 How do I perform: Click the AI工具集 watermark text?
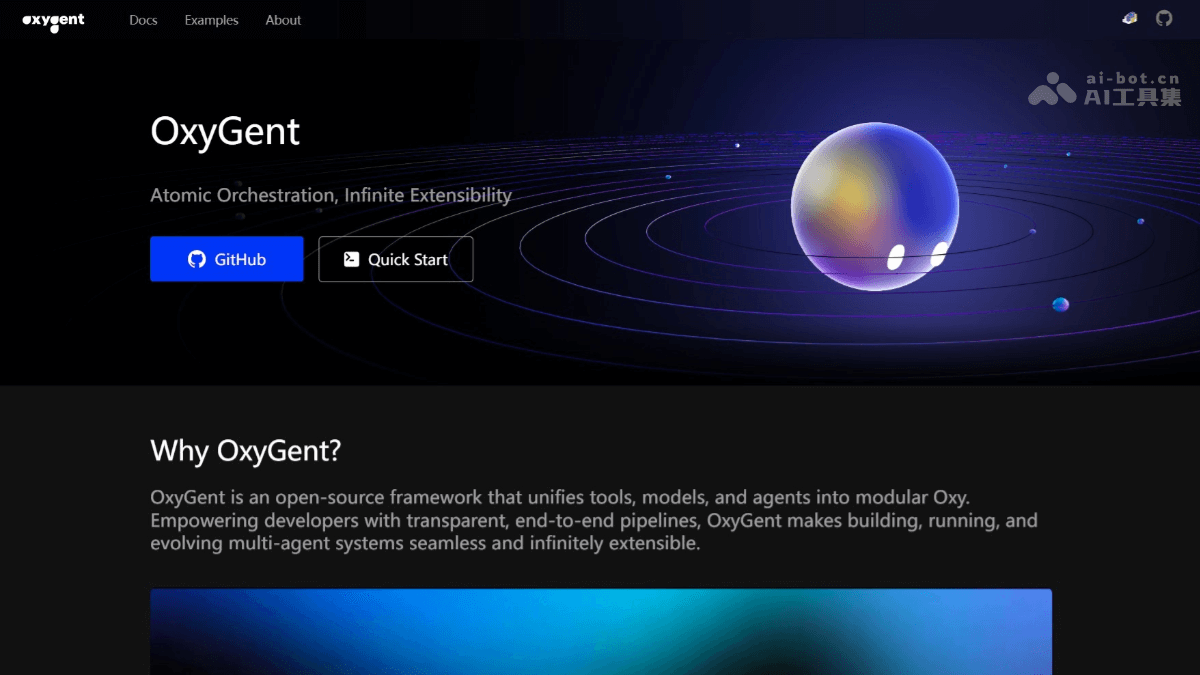pyautogui.click(x=1133, y=95)
